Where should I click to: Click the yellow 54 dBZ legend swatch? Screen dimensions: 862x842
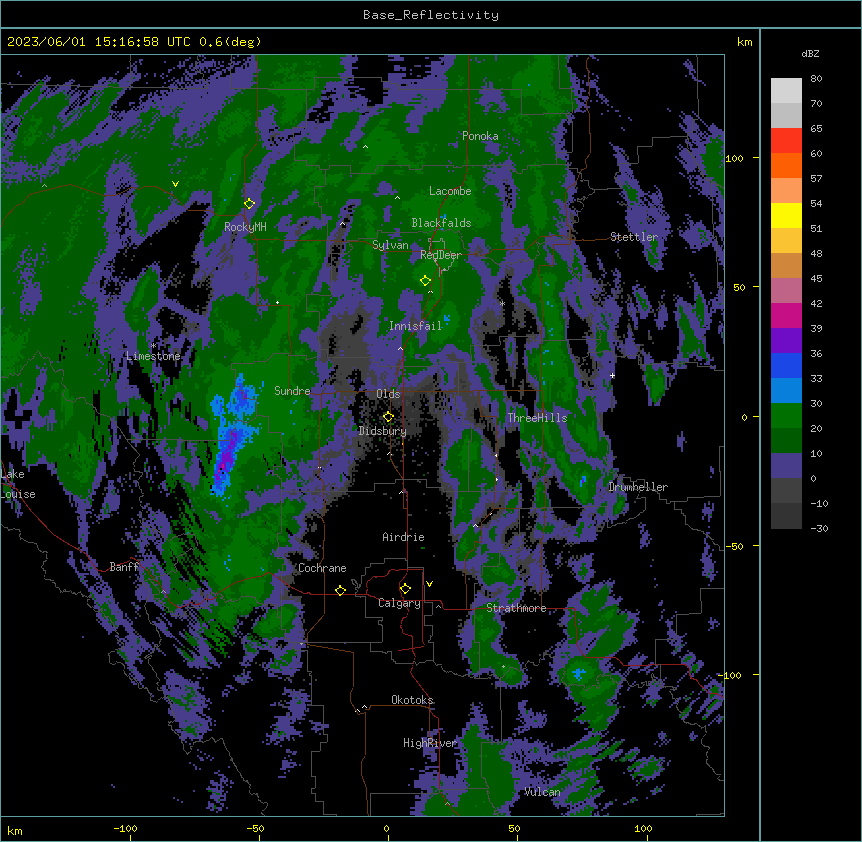(x=786, y=215)
